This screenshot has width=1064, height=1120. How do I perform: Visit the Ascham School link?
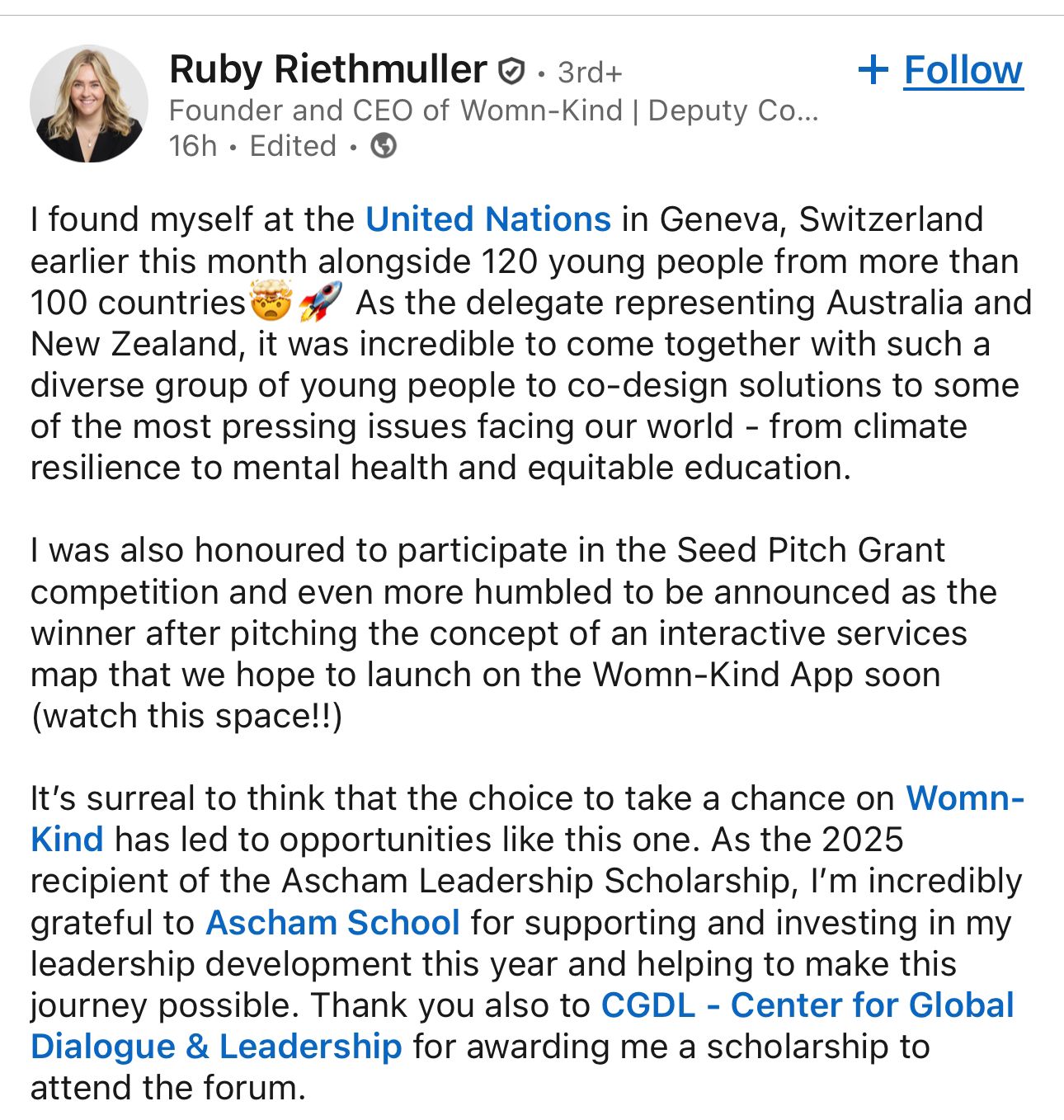point(332,922)
